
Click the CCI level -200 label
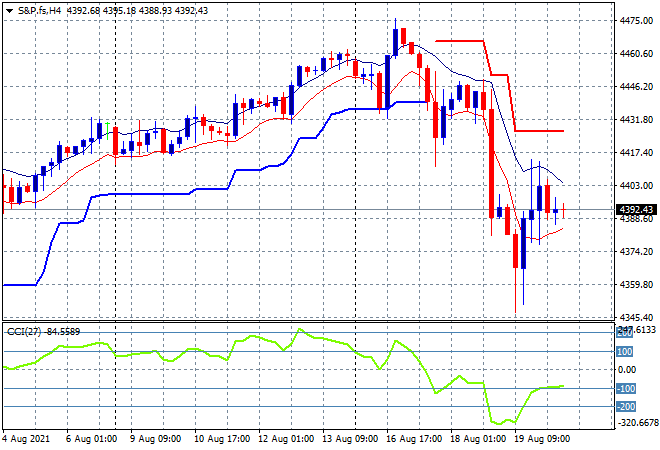tap(626, 407)
